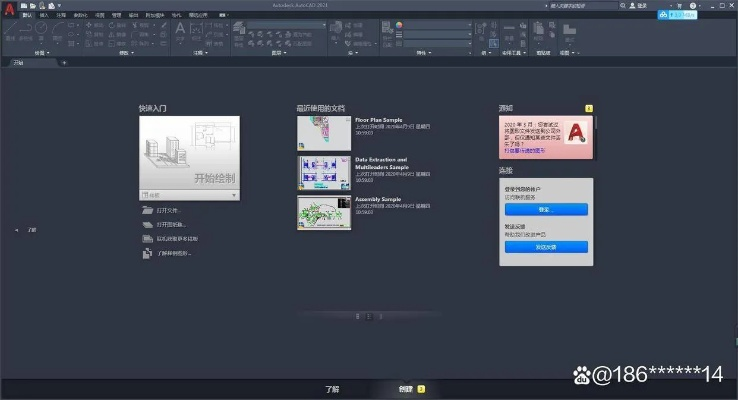Click the Group icon in the ribbon
The height and width of the screenshot is (400, 738).
[x=481, y=29]
